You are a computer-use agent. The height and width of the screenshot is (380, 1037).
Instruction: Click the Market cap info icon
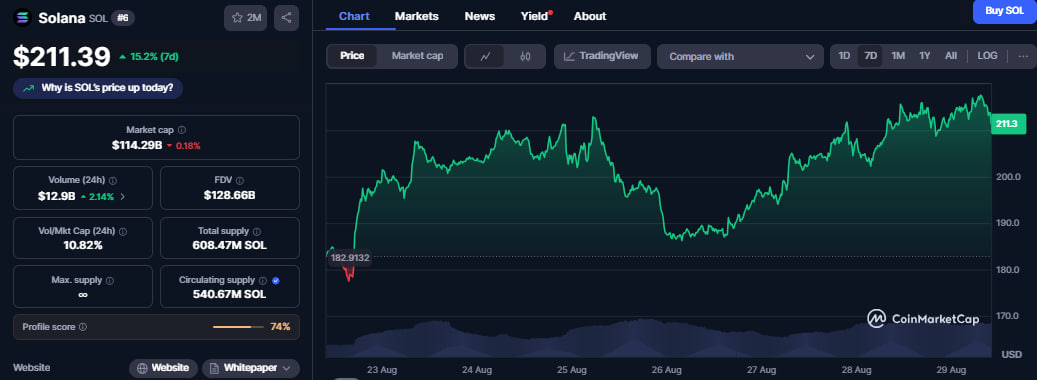182,130
